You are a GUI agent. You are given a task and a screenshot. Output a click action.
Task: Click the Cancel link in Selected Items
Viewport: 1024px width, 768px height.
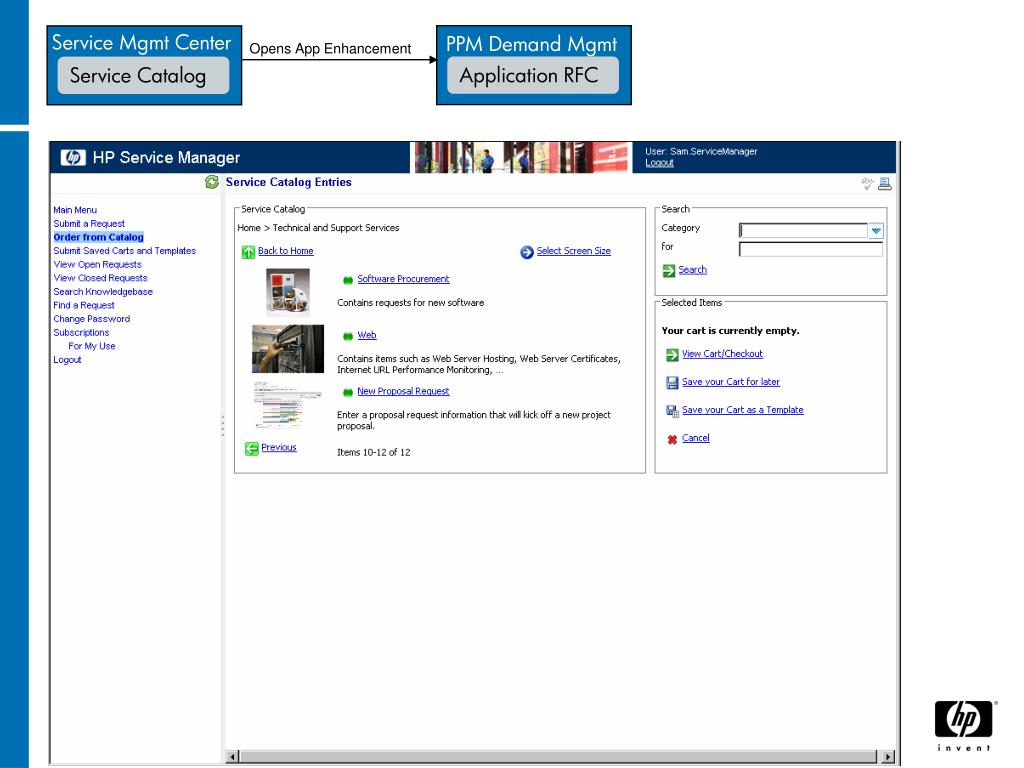696,439
